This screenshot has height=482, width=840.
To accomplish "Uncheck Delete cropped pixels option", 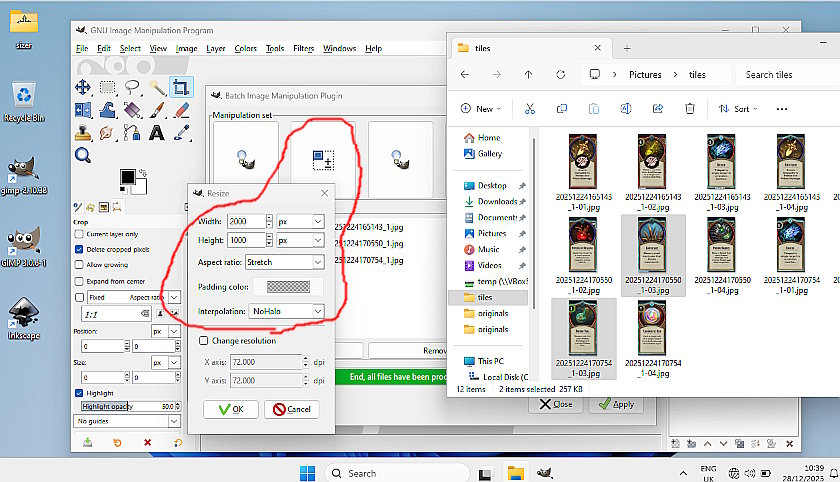I will [79, 249].
